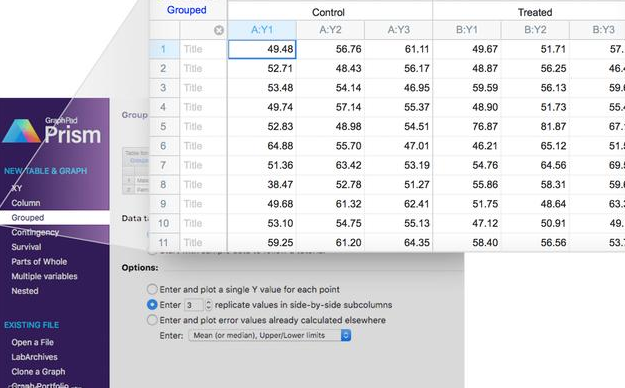Open Mean (or median), Upper/Lower limits dropdown
The image size is (625, 388).
pos(269,335)
